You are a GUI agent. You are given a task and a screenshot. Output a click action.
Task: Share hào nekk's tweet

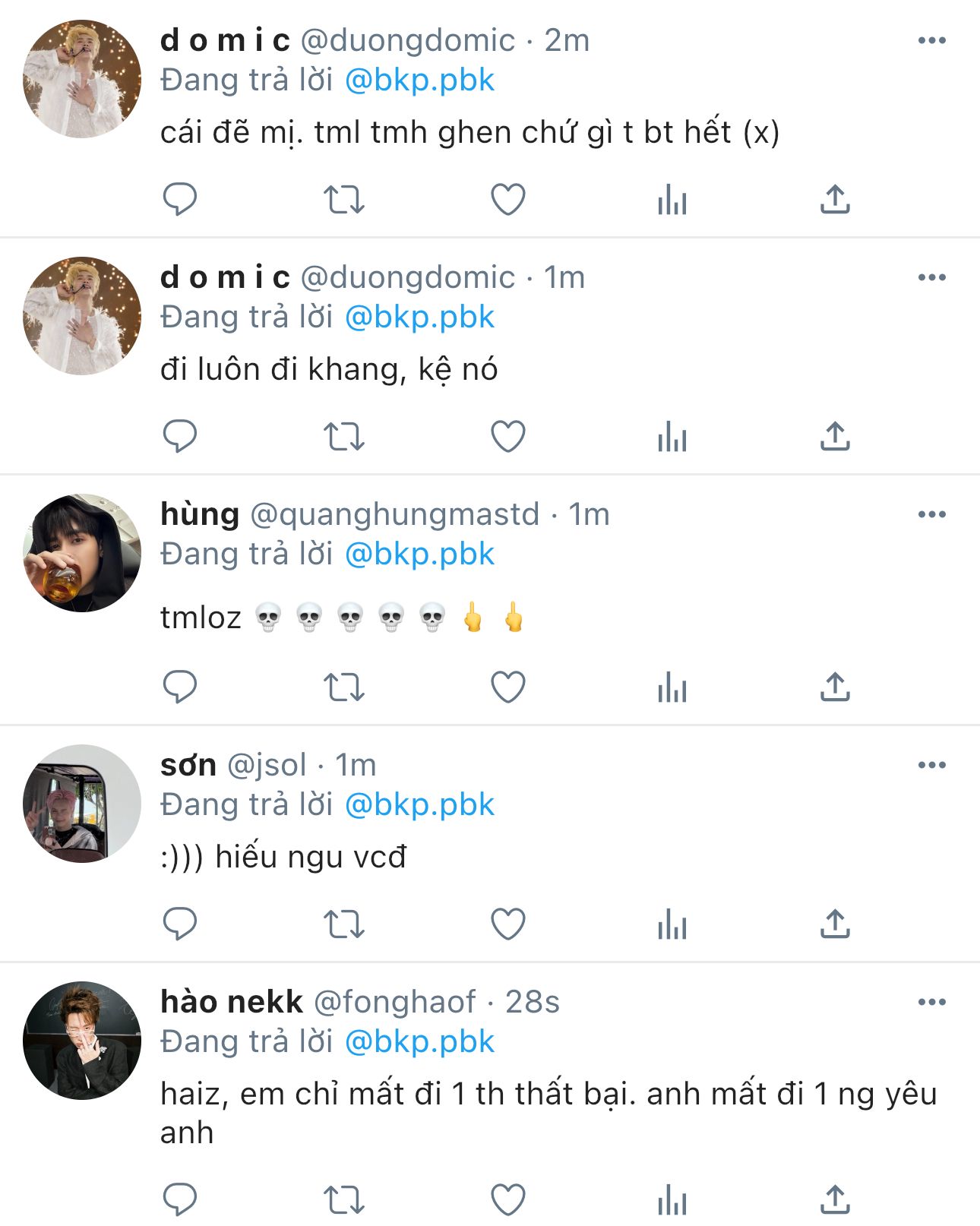(x=835, y=1200)
